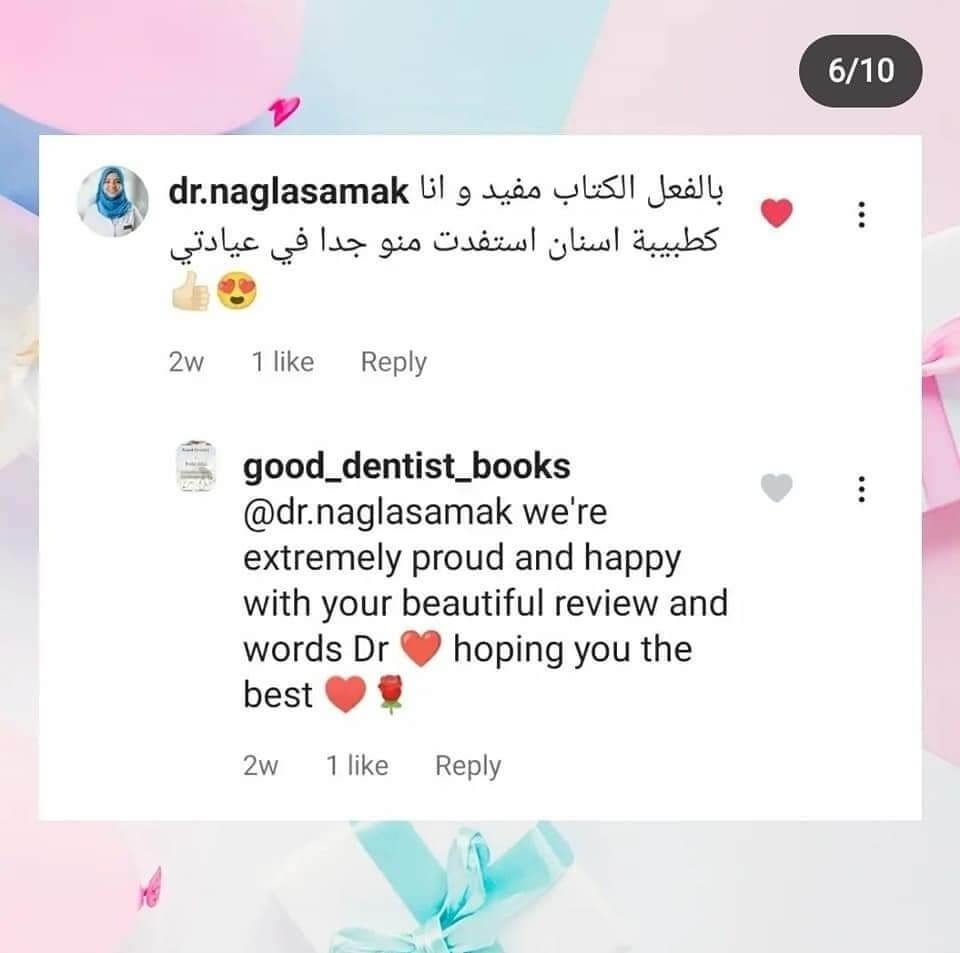The width and height of the screenshot is (960, 953).
Task: Click the 2w timestamp under dr.naglasamak's comment
Action: point(186,362)
